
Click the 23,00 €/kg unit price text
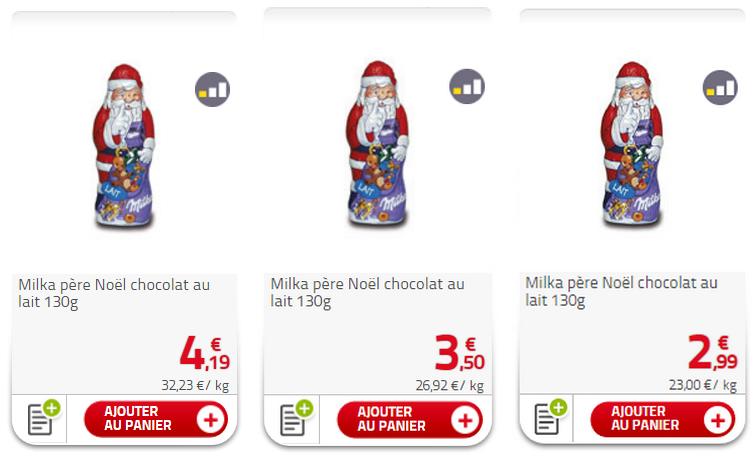pyautogui.click(x=703, y=385)
